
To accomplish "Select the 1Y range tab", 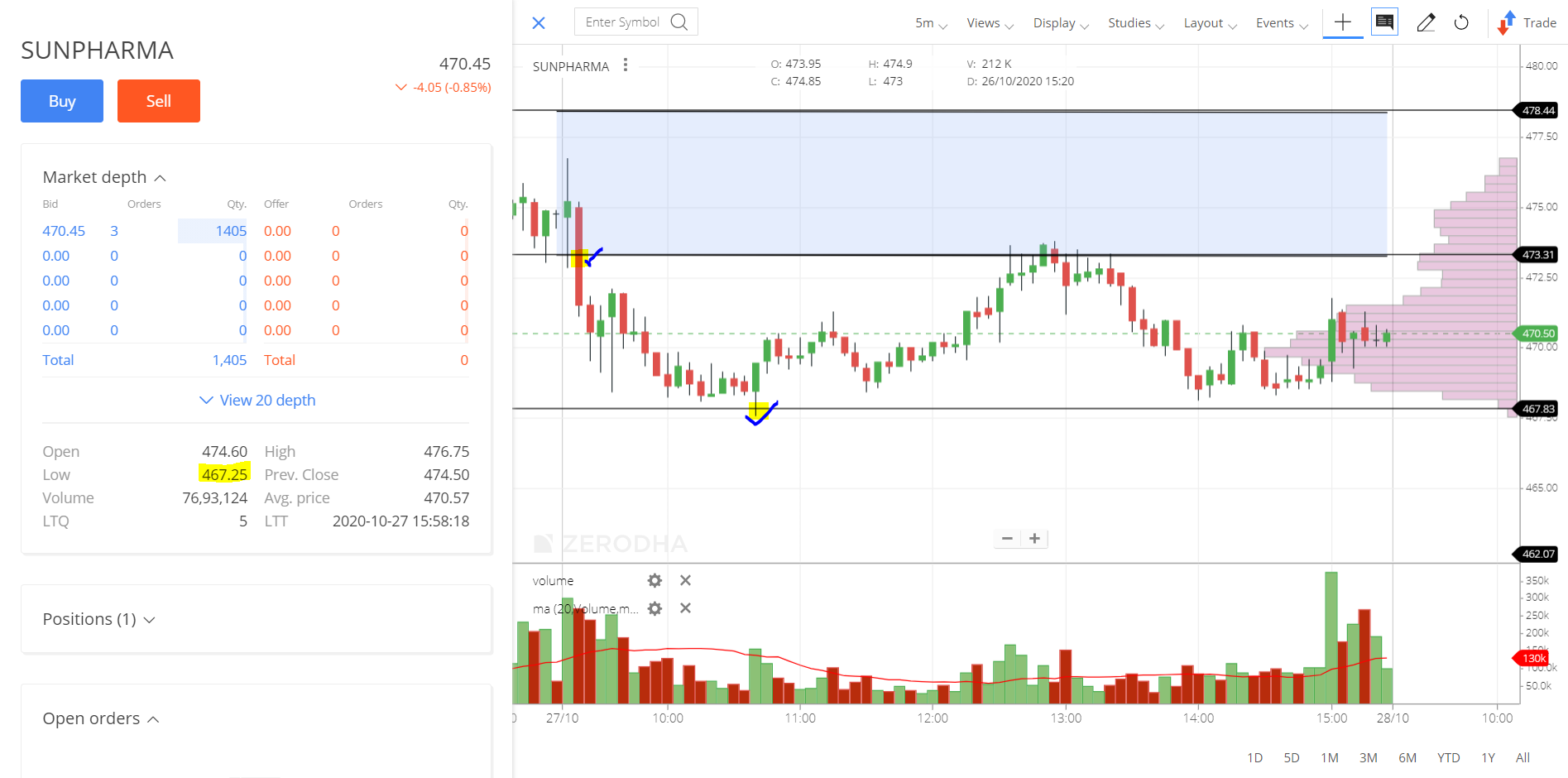I will (x=1488, y=757).
